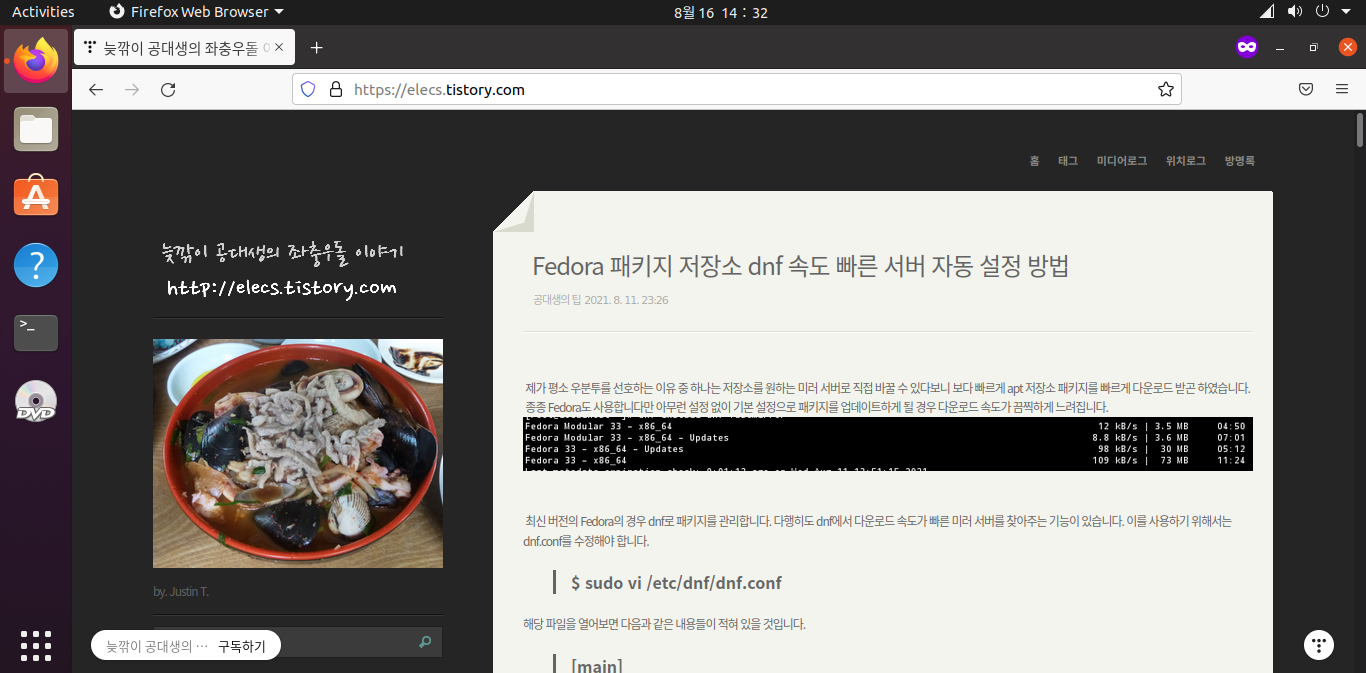Click the 구독하기 subscribe button
This screenshot has width=1366, height=673.
click(x=242, y=646)
